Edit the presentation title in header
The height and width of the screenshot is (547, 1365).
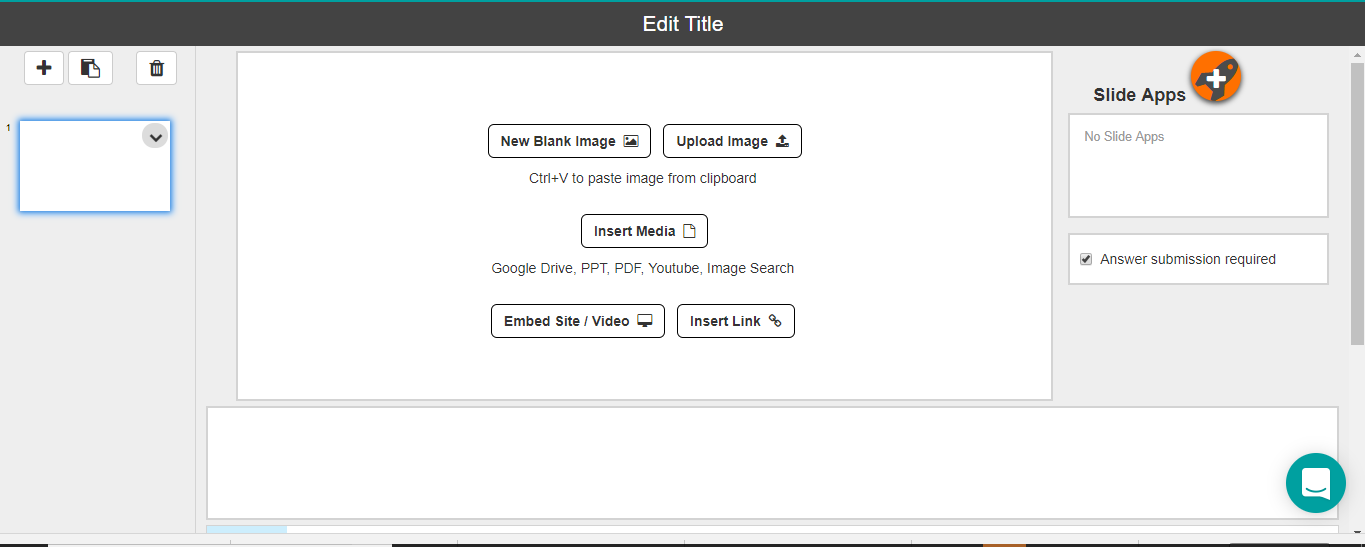click(x=683, y=24)
